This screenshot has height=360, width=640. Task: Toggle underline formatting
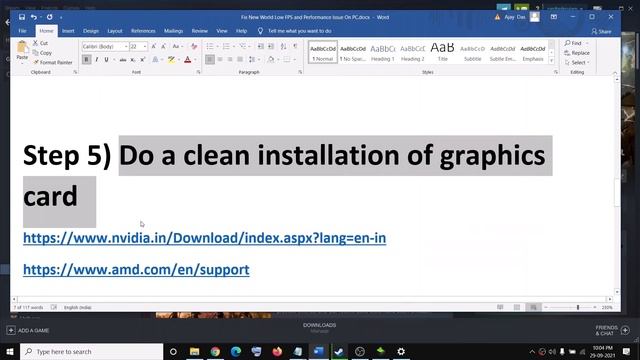(x=107, y=60)
